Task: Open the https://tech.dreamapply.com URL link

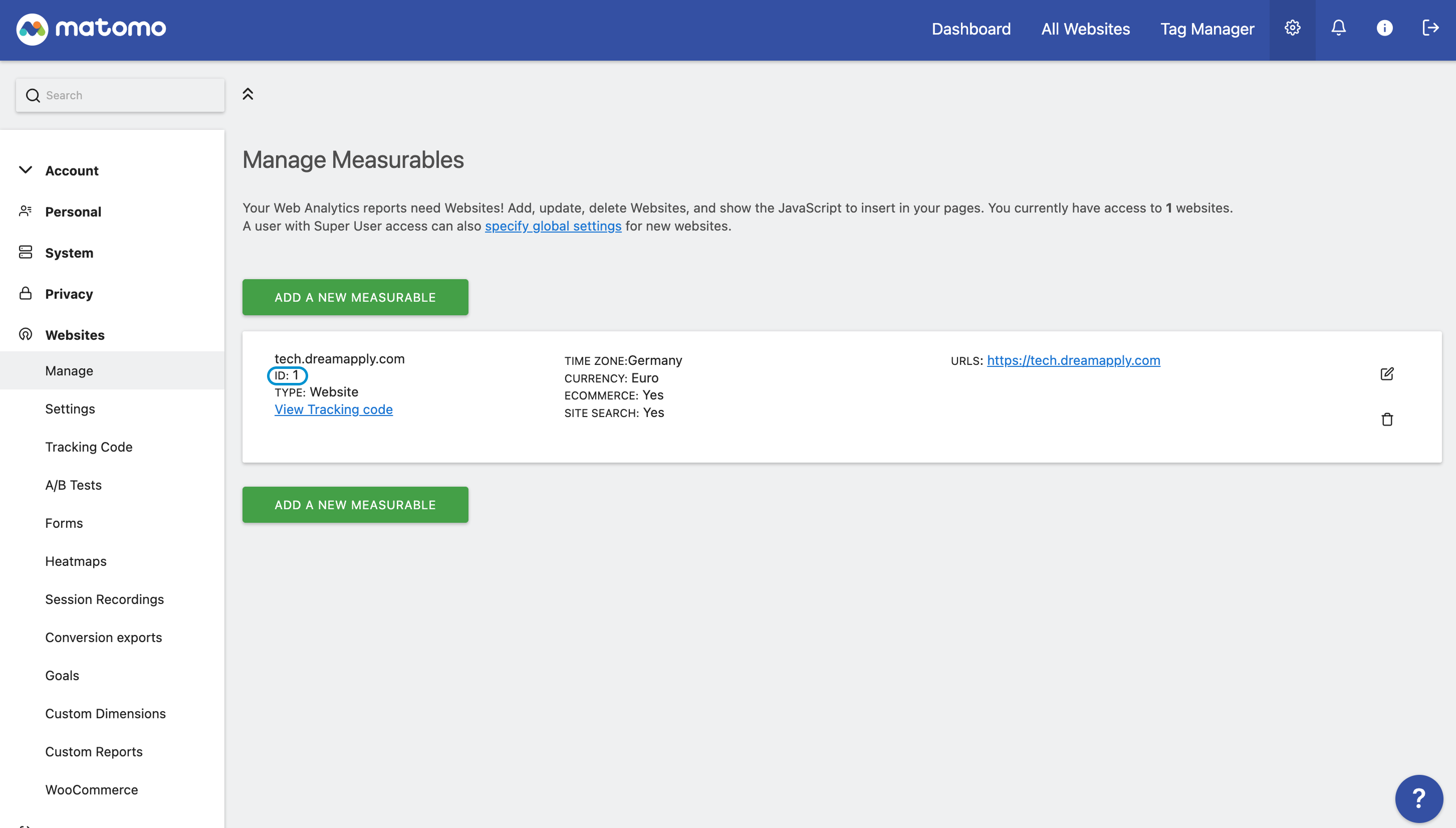Action: click(1074, 360)
